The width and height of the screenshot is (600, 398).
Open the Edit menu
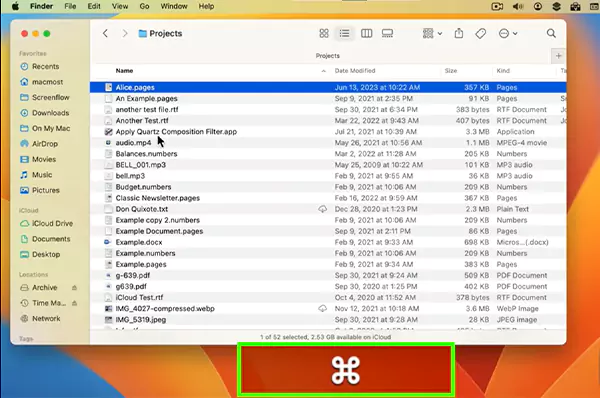94,7
